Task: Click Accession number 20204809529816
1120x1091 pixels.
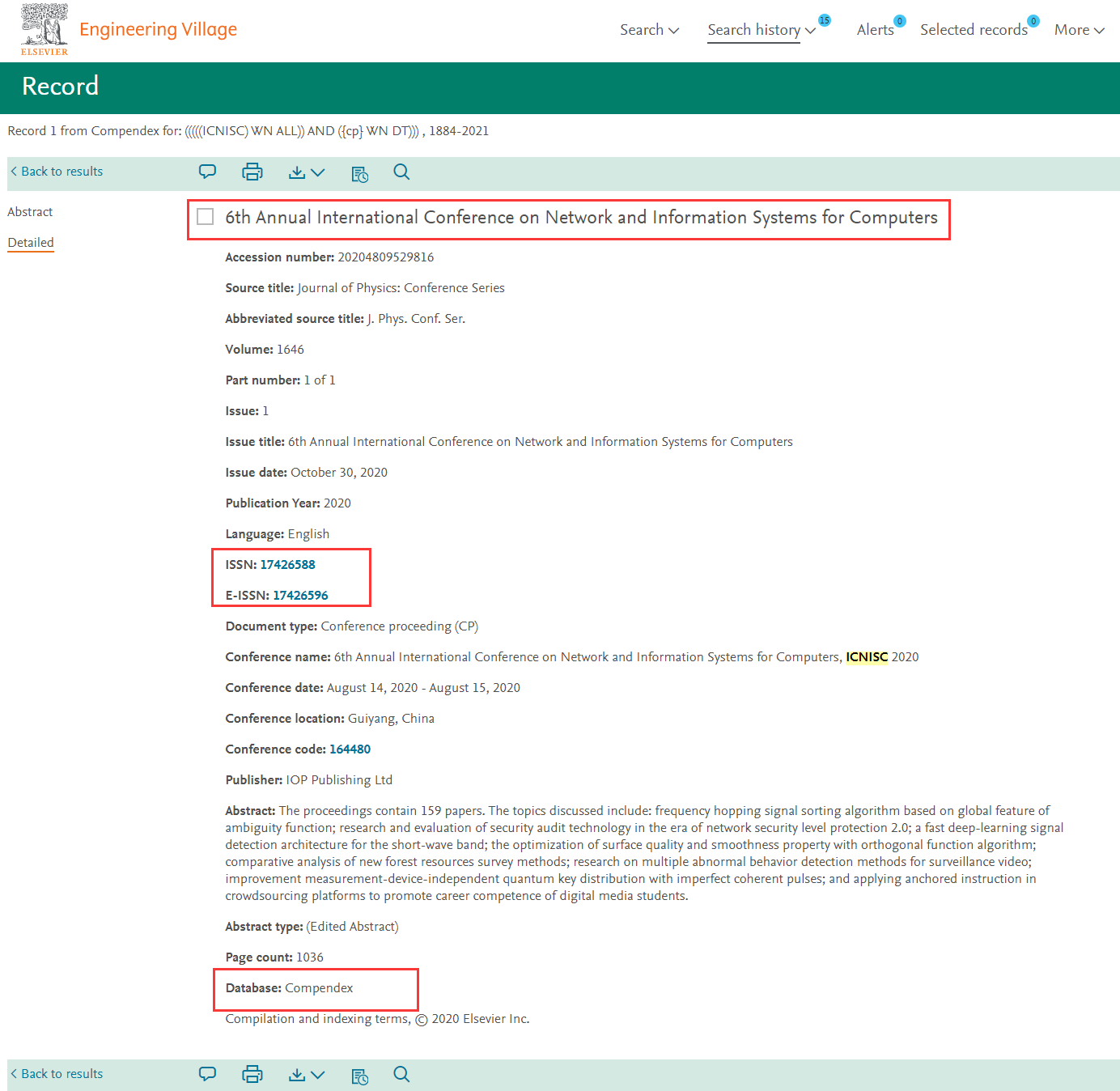Action: pyautogui.click(x=329, y=257)
